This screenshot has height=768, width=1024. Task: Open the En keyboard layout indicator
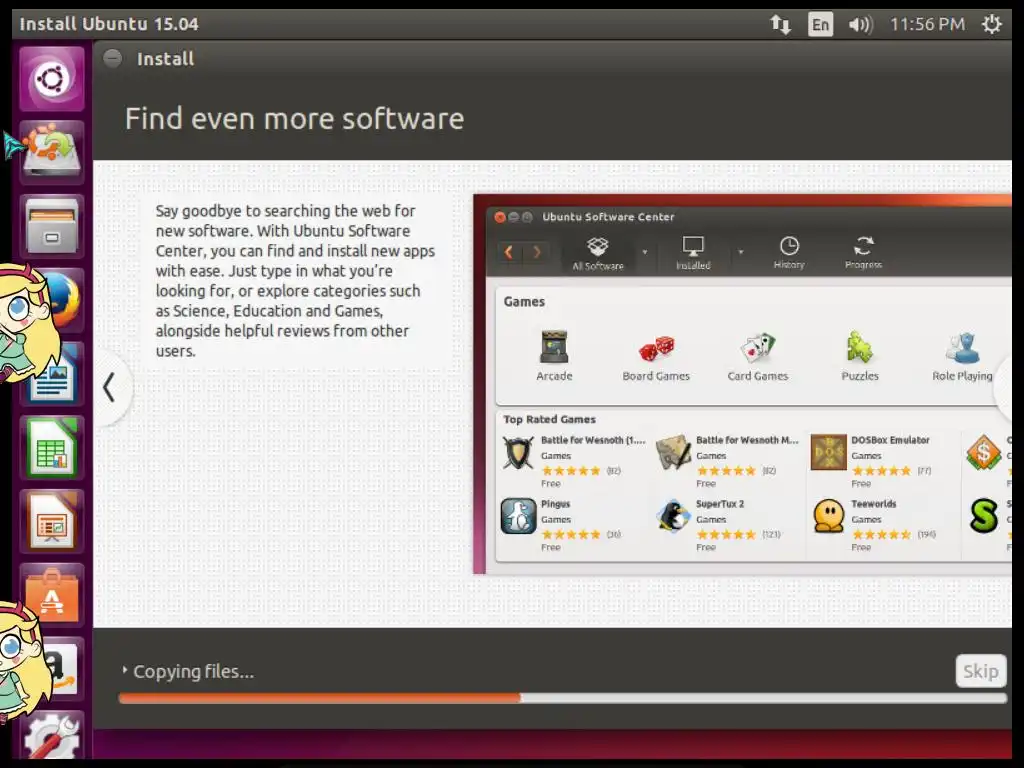tap(820, 25)
